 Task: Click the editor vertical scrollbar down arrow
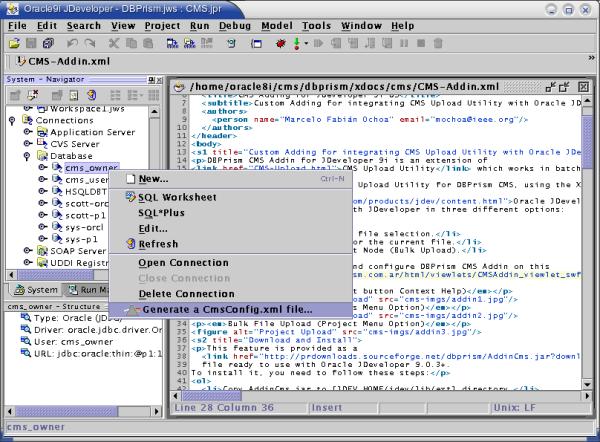[x=587, y=384]
